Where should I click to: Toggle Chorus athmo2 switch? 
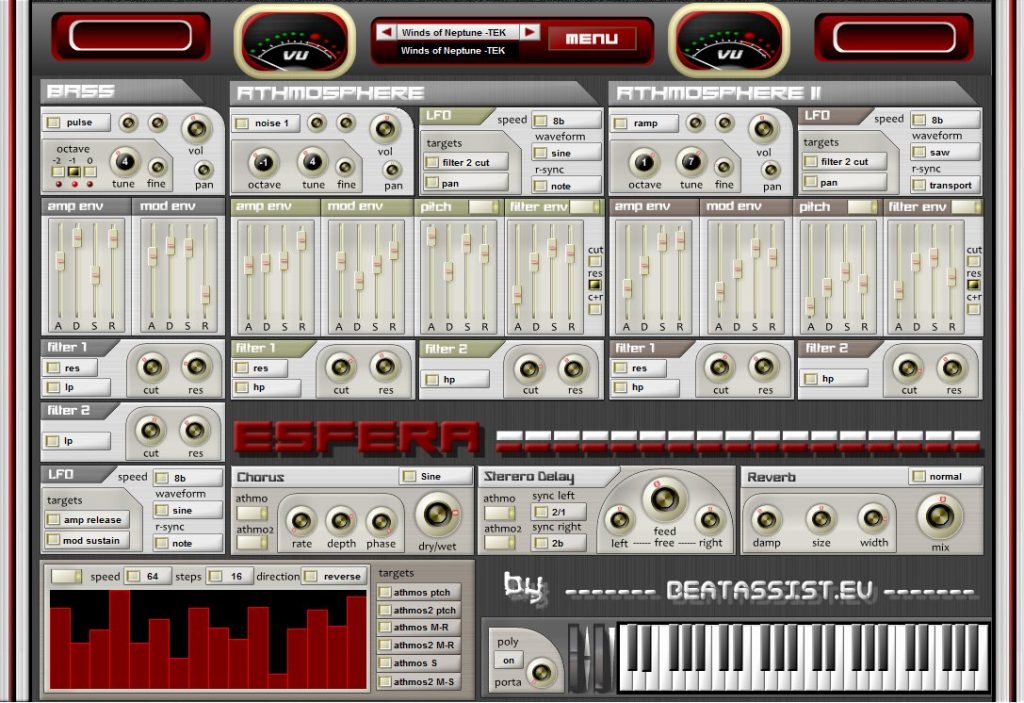(251, 542)
